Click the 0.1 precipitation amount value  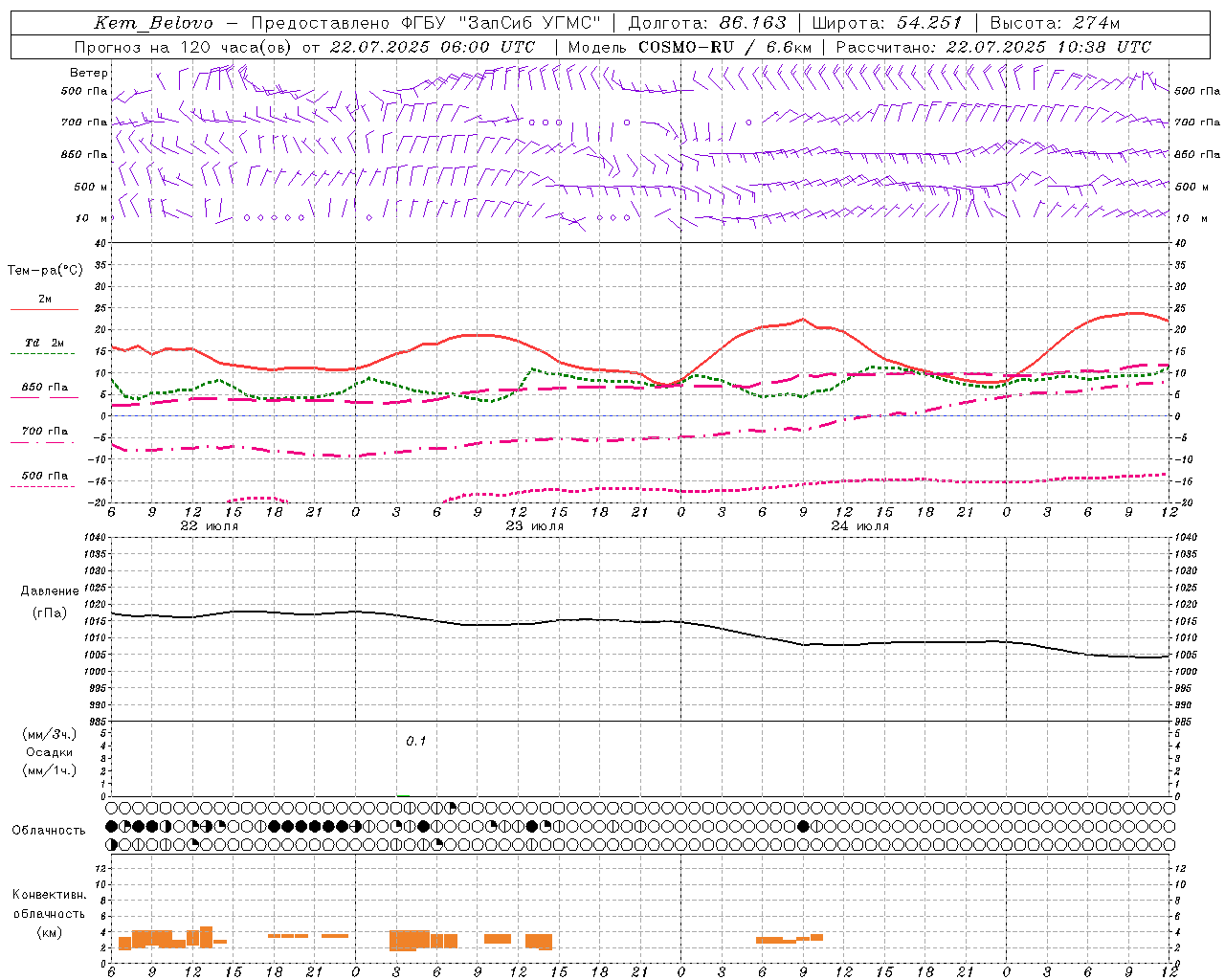(416, 742)
